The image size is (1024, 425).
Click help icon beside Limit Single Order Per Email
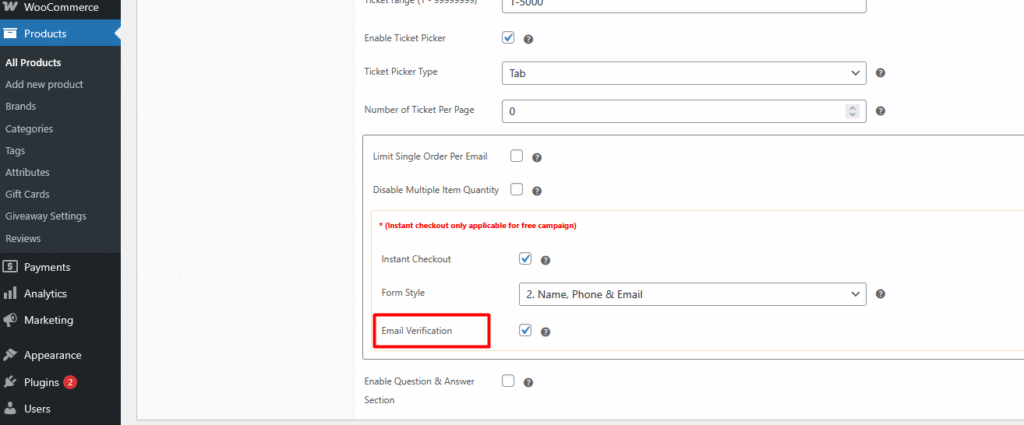536,158
